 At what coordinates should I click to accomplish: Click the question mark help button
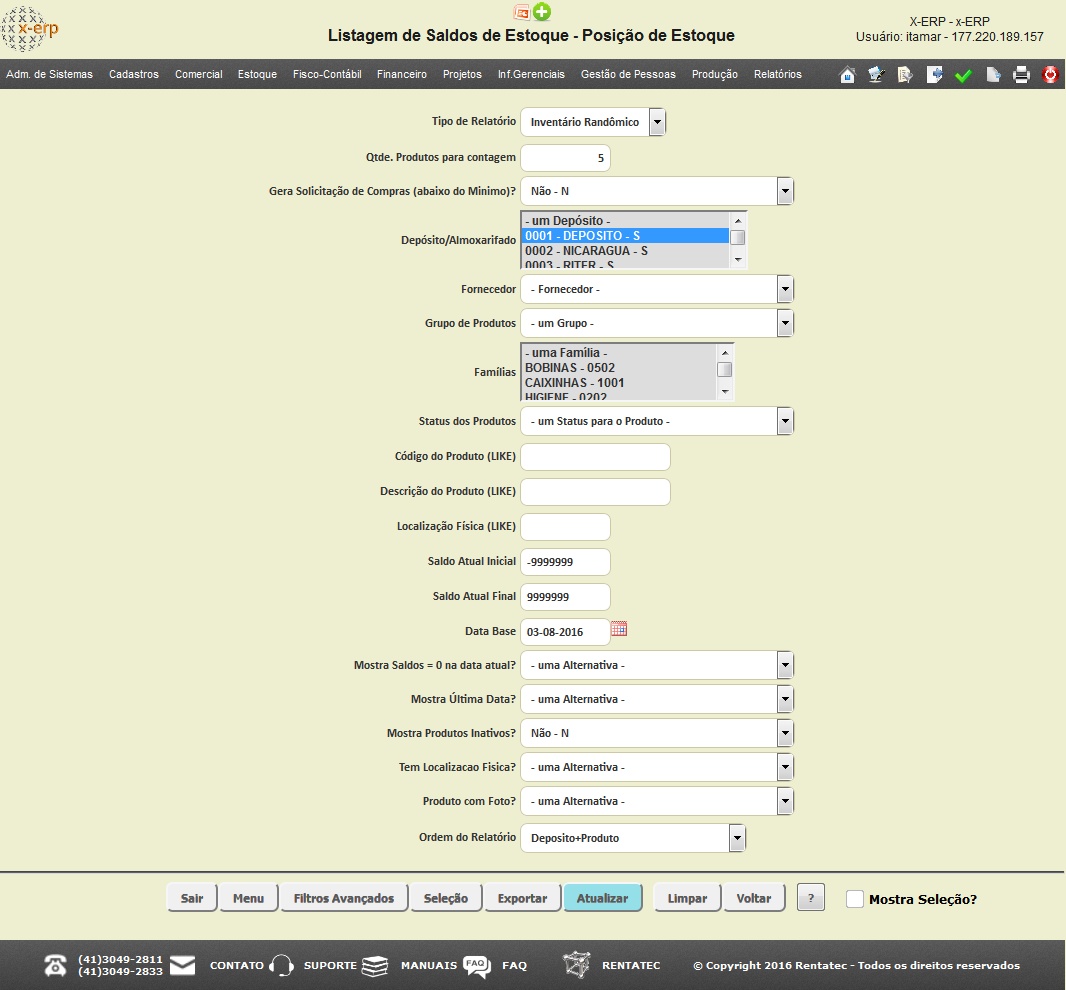point(810,898)
